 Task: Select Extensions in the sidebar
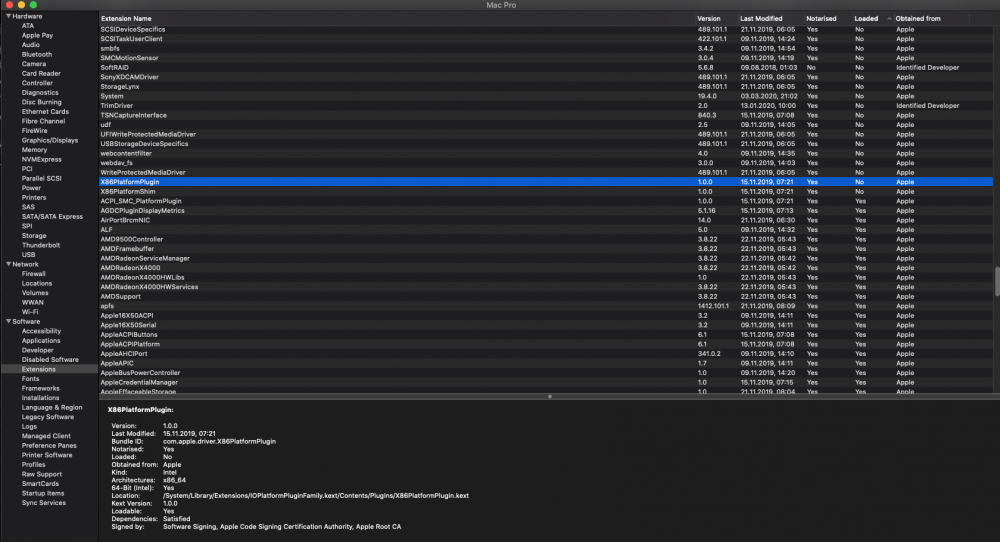pos(38,369)
